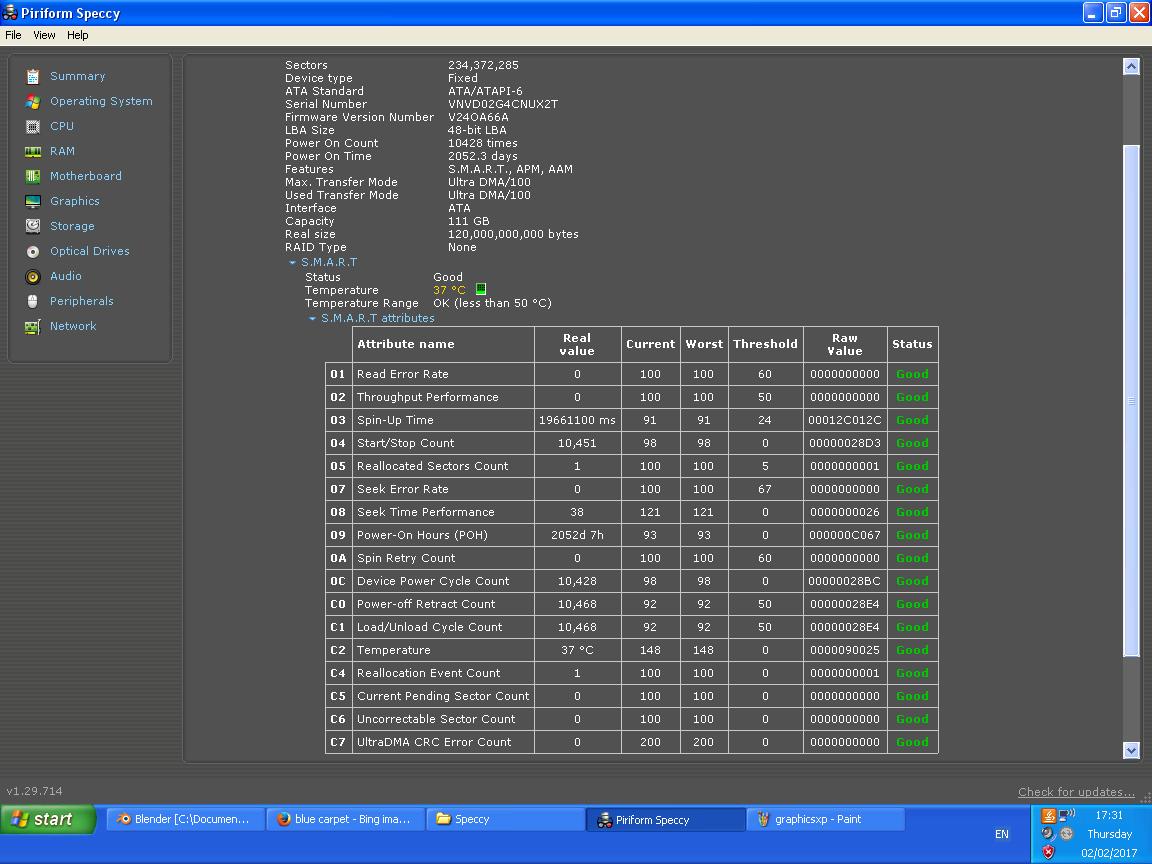
Task: Click the Peripherals mouse icon
Action: point(32,301)
